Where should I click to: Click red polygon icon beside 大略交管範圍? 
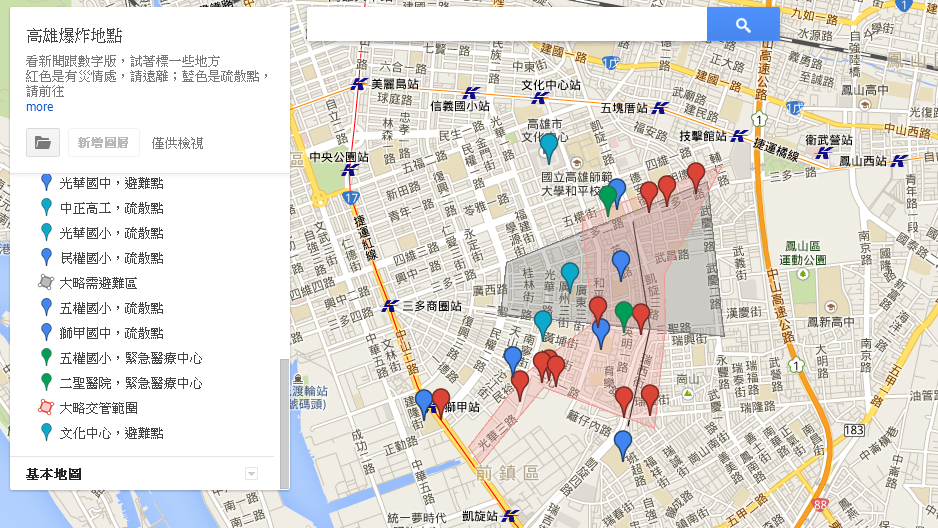point(46,407)
